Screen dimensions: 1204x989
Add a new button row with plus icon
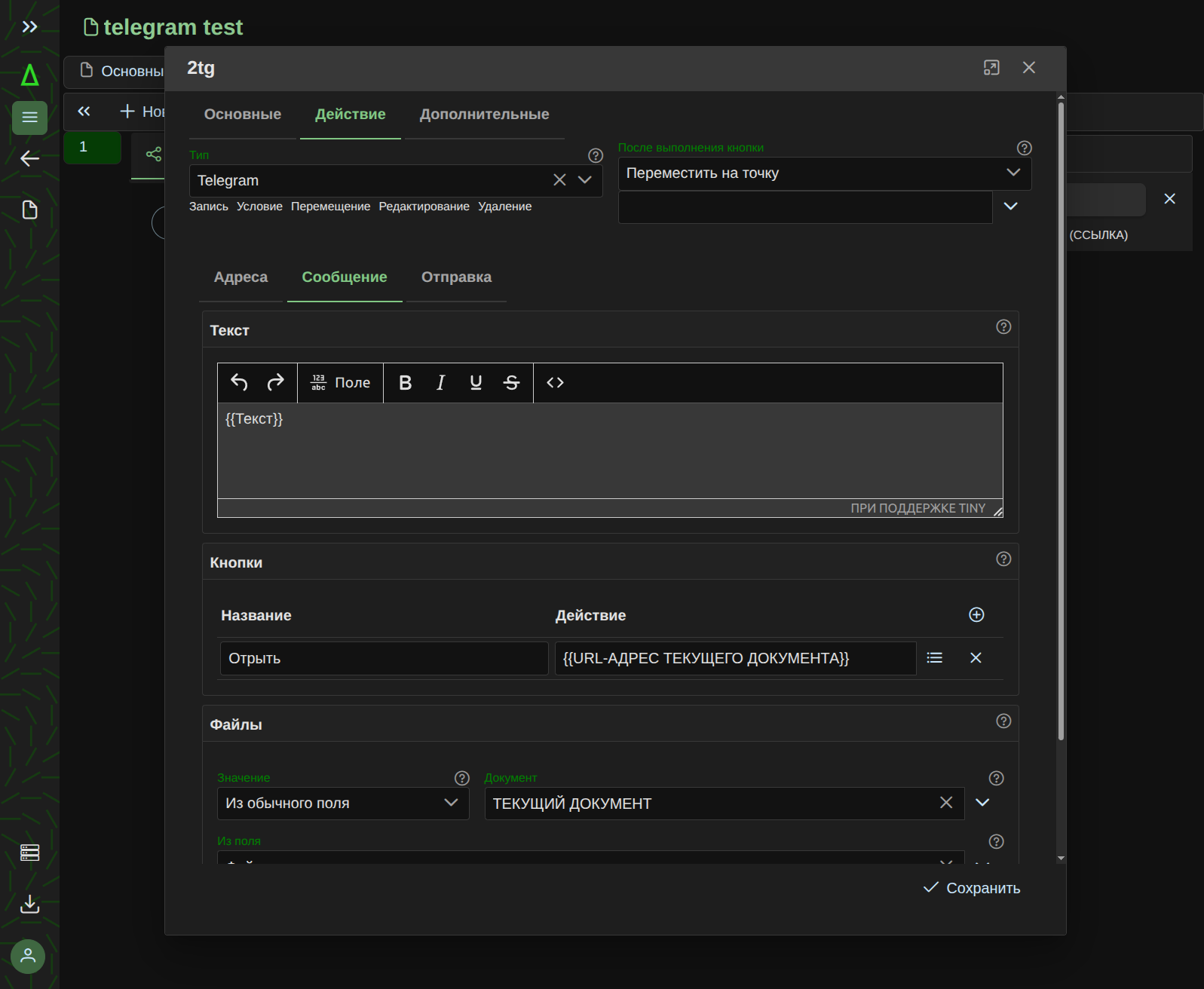(976, 615)
